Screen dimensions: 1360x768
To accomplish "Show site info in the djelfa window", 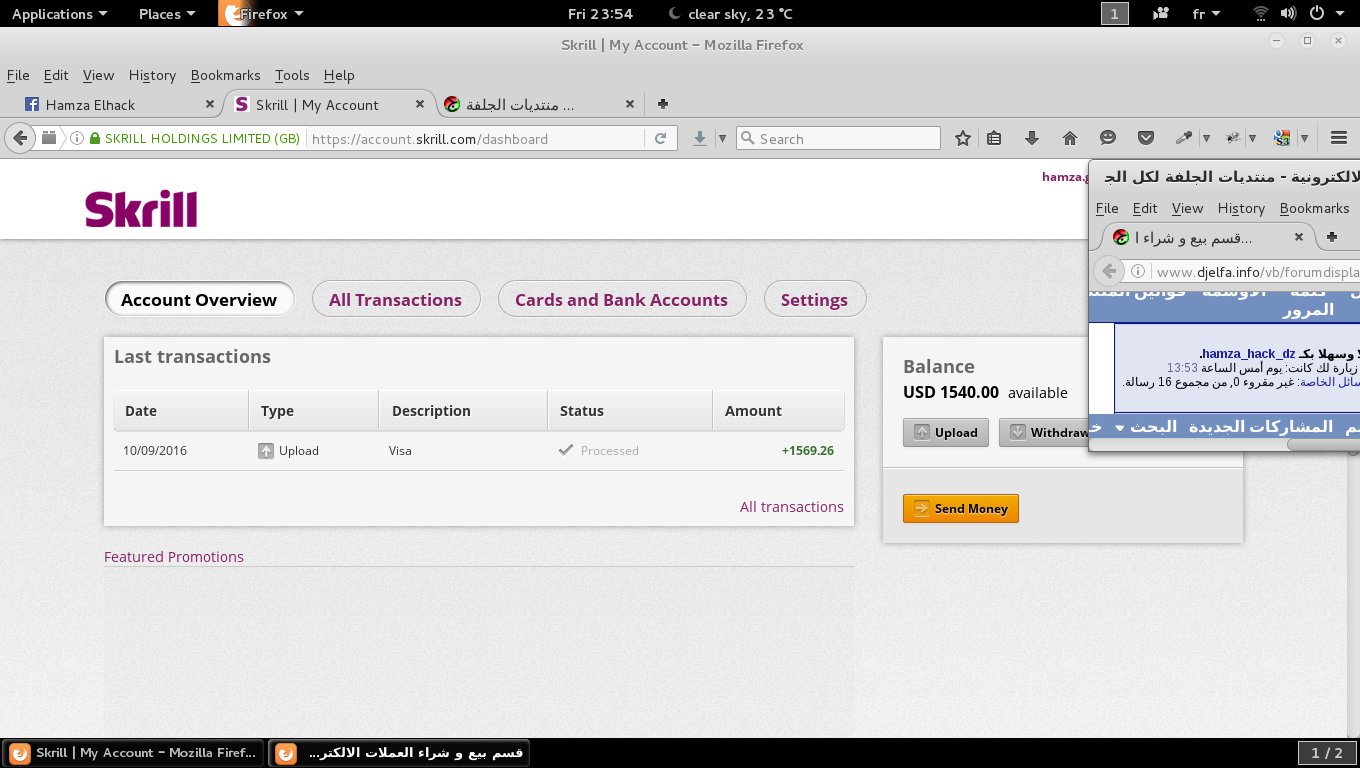I will point(1137,271).
